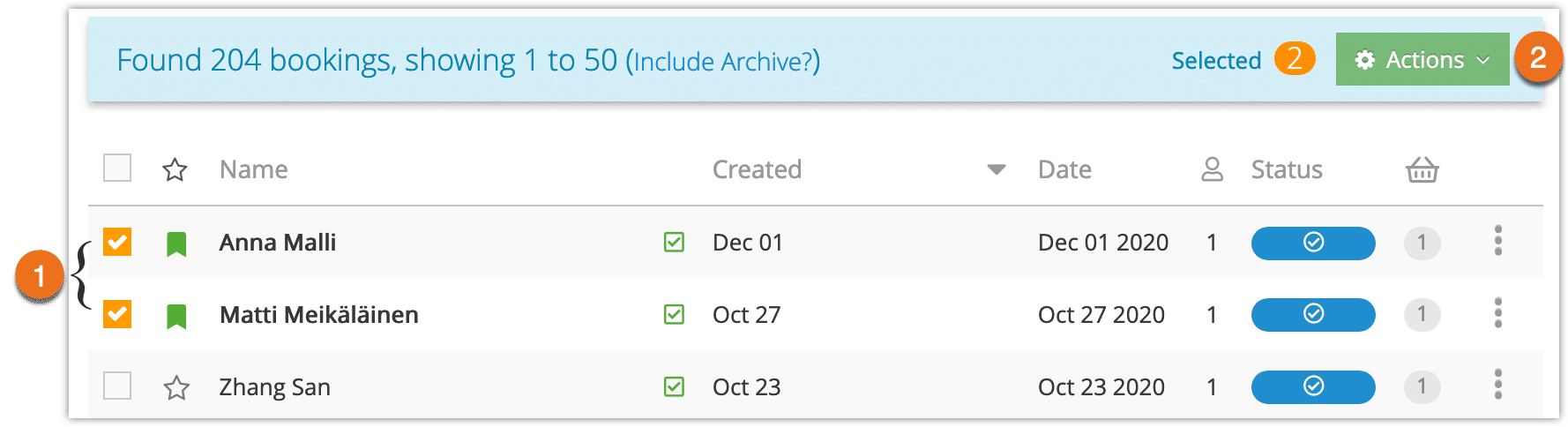Image resolution: width=1568 pixels, height=427 pixels.
Task: Click the basket icon column header
Action: pyautogui.click(x=1422, y=169)
